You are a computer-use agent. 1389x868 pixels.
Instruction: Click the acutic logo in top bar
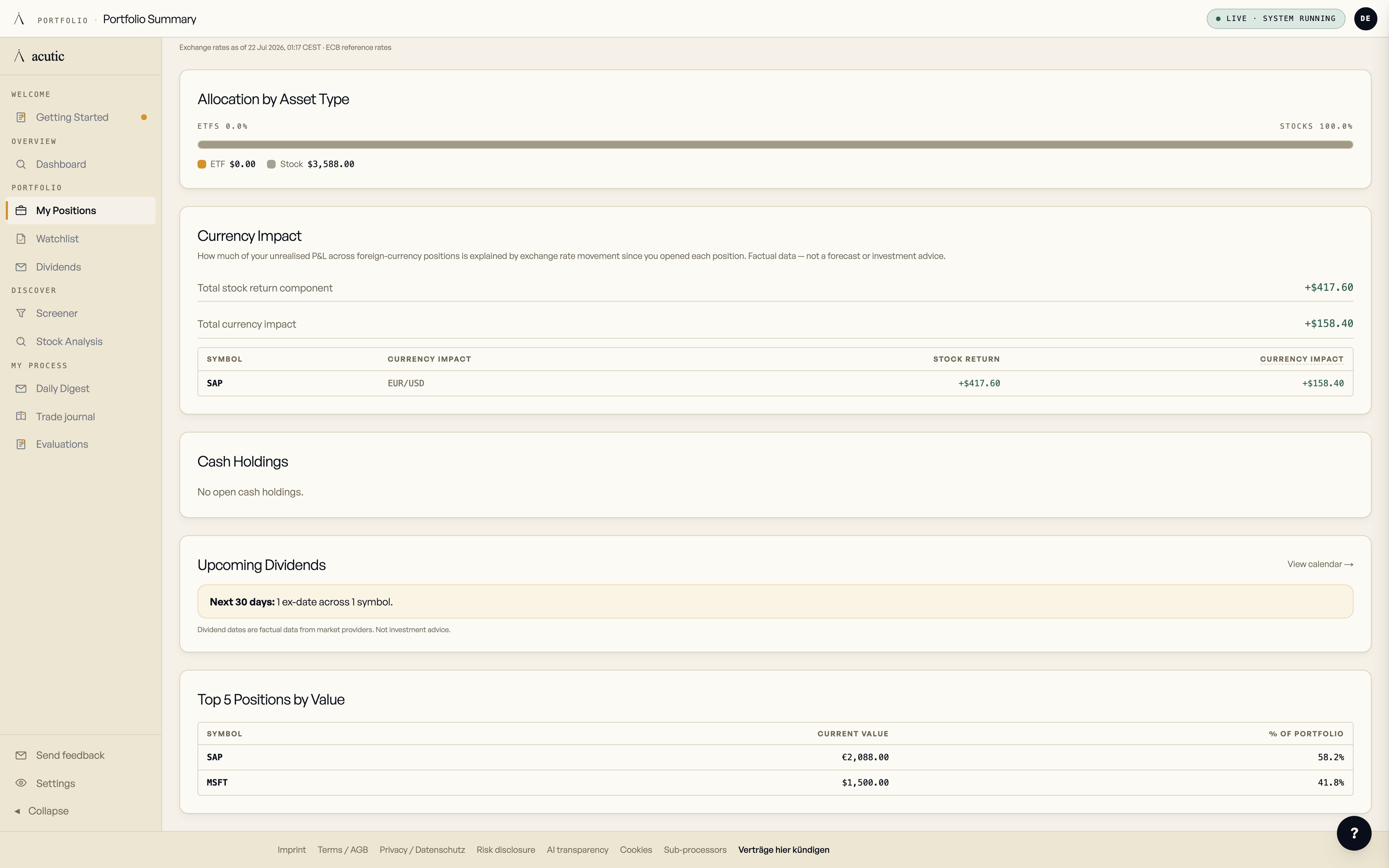pos(19,19)
